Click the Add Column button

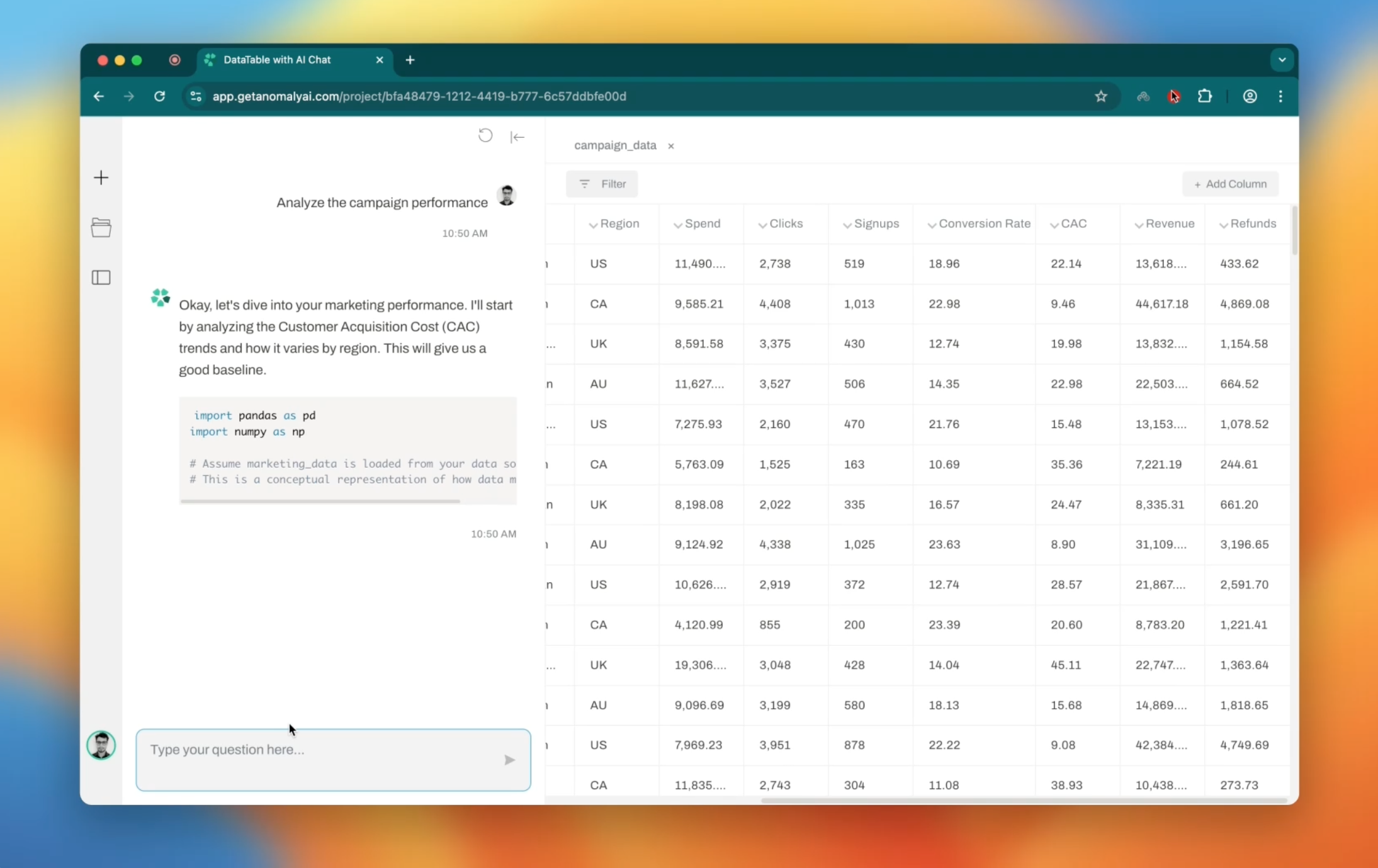[1230, 184]
